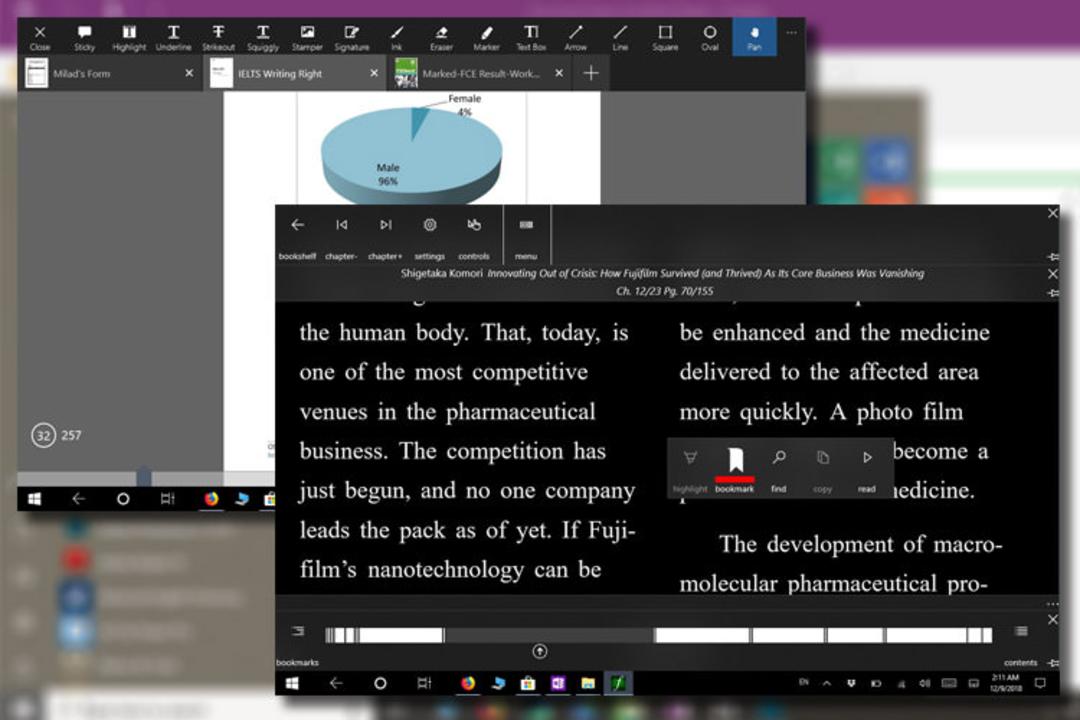Image resolution: width=1080 pixels, height=720 pixels.
Task: Highlight the selected text
Action: [690, 470]
